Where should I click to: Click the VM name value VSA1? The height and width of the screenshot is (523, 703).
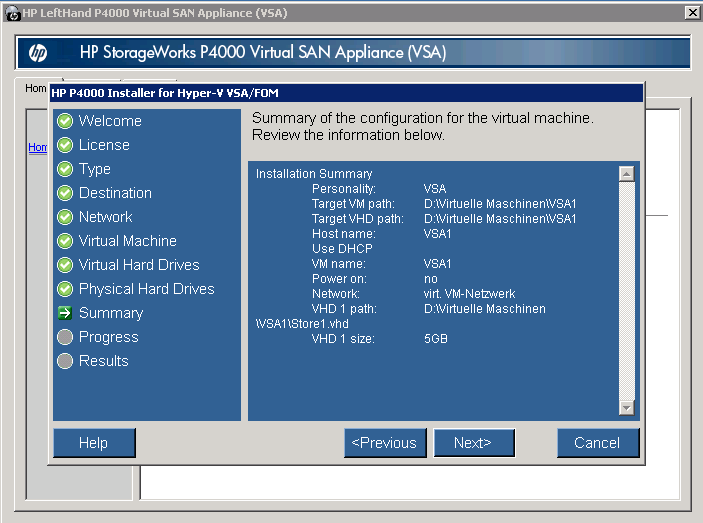click(438, 264)
